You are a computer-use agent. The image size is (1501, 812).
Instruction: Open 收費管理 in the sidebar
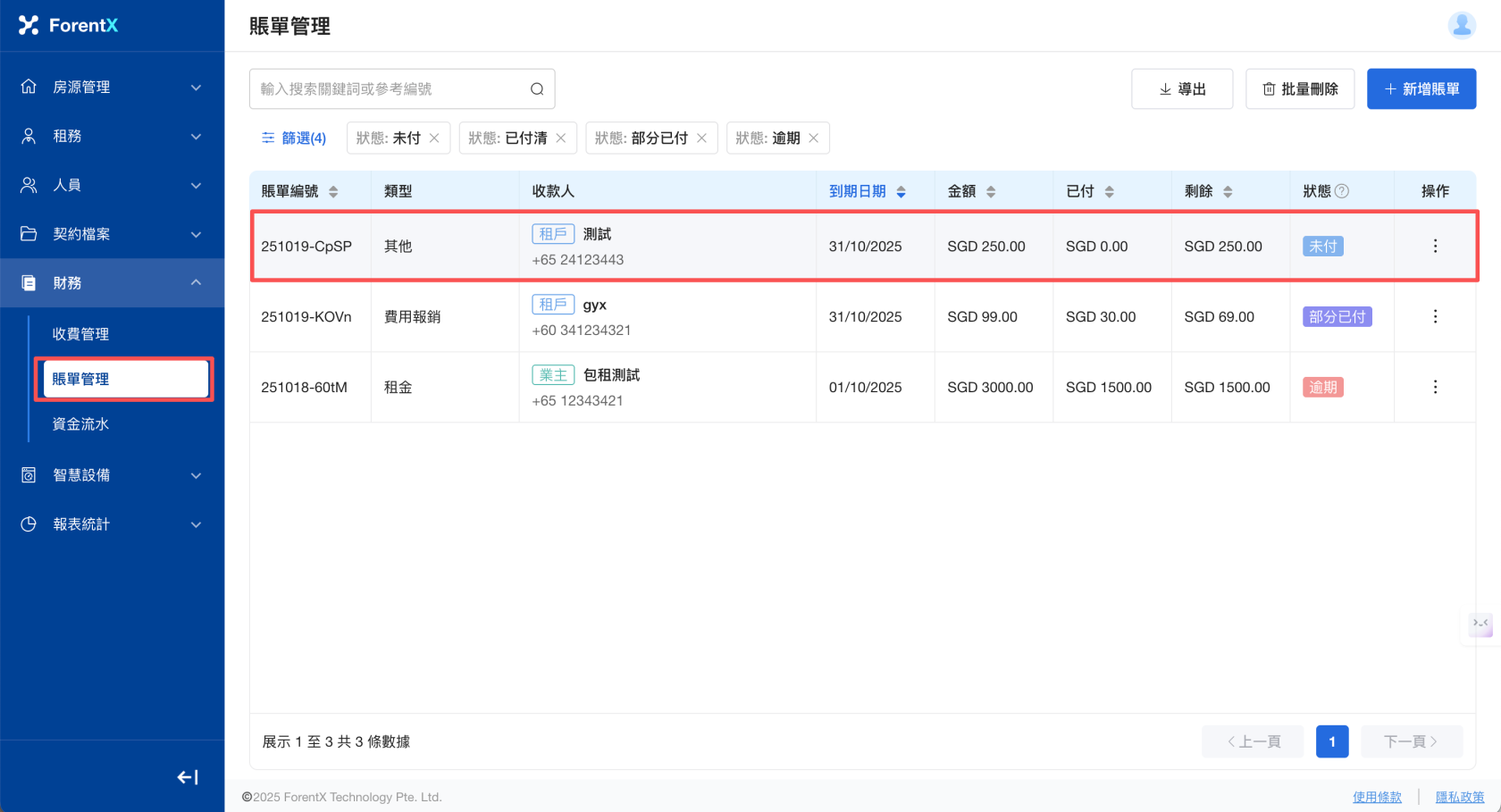coord(81,334)
